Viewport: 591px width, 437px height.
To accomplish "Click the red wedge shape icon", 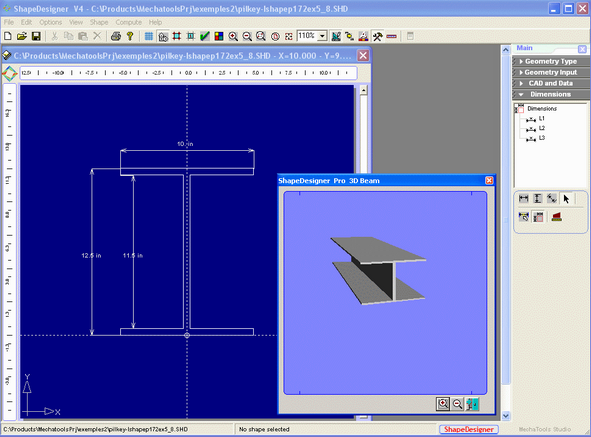I will [557, 216].
